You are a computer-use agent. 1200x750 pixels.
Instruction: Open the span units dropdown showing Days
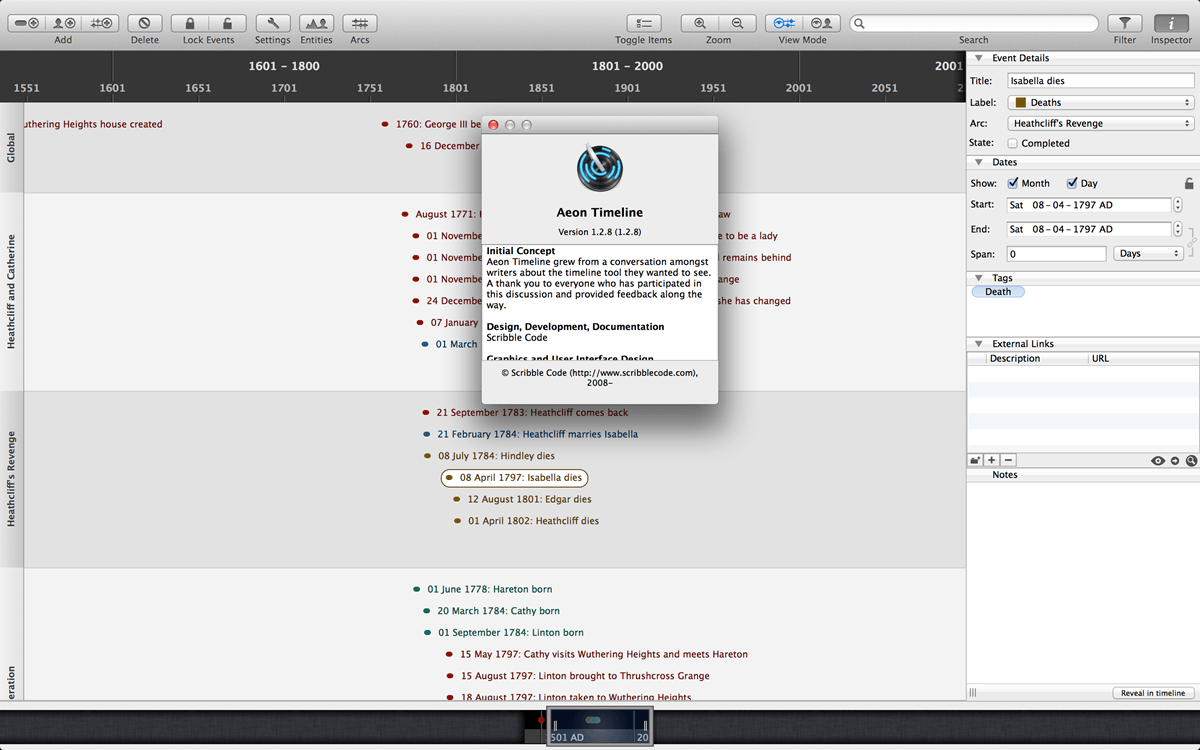pos(1148,254)
